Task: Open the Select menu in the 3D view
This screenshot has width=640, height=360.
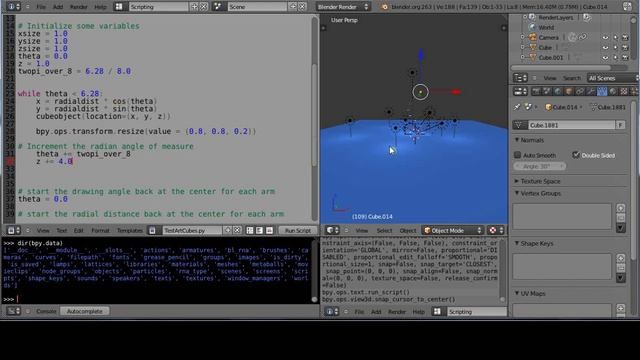Action: 384,230
